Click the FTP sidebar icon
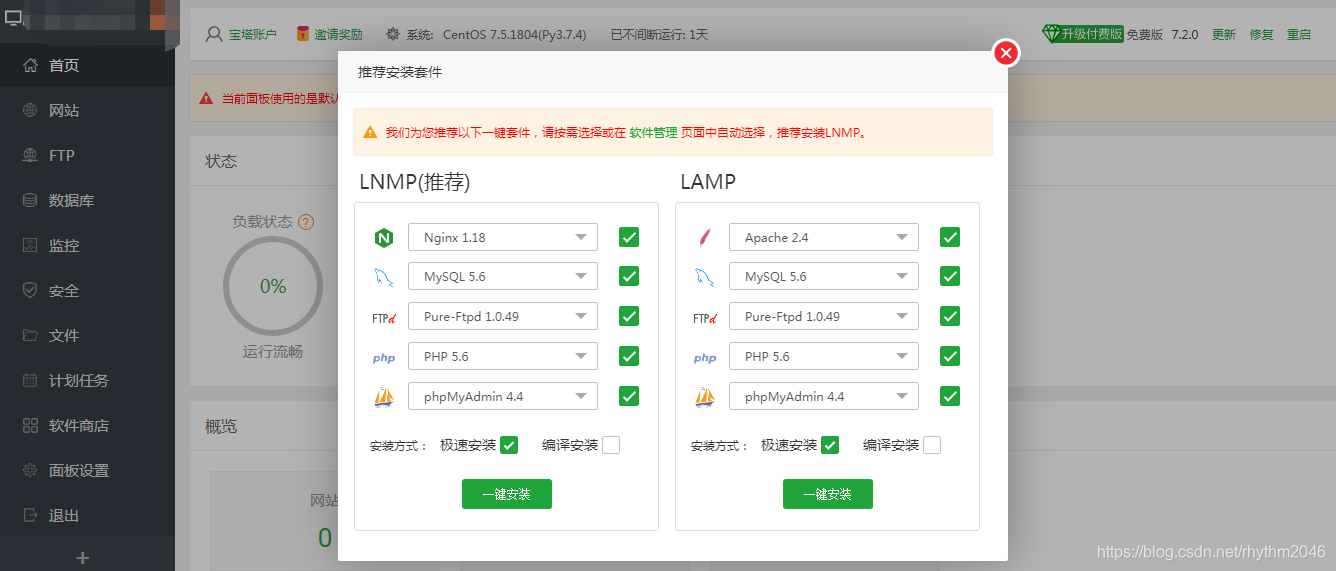The height and width of the screenshot is (571, 1336). coord(30,155)
